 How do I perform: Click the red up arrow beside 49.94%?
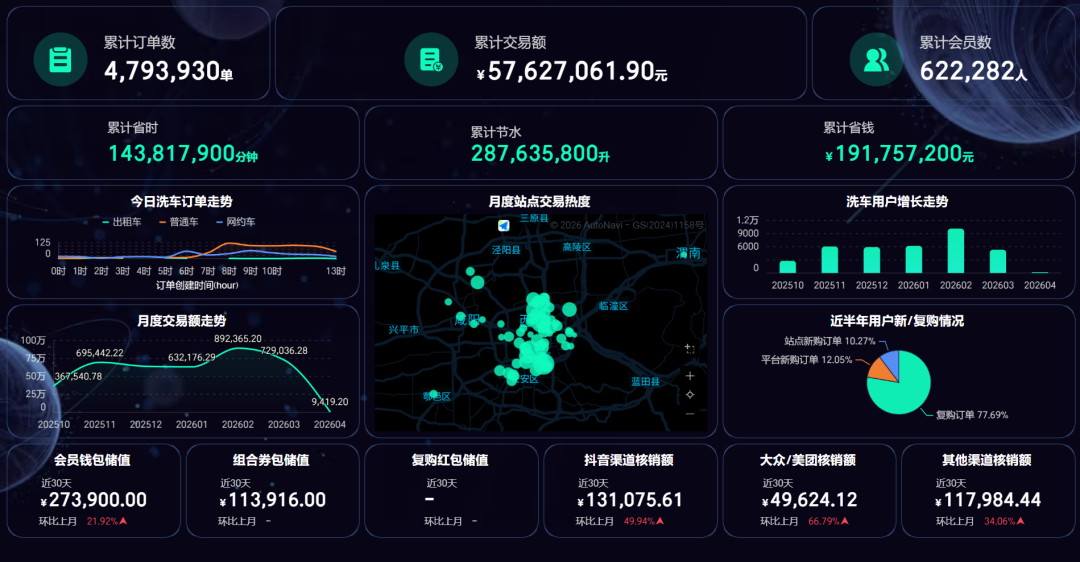point(660,521)
